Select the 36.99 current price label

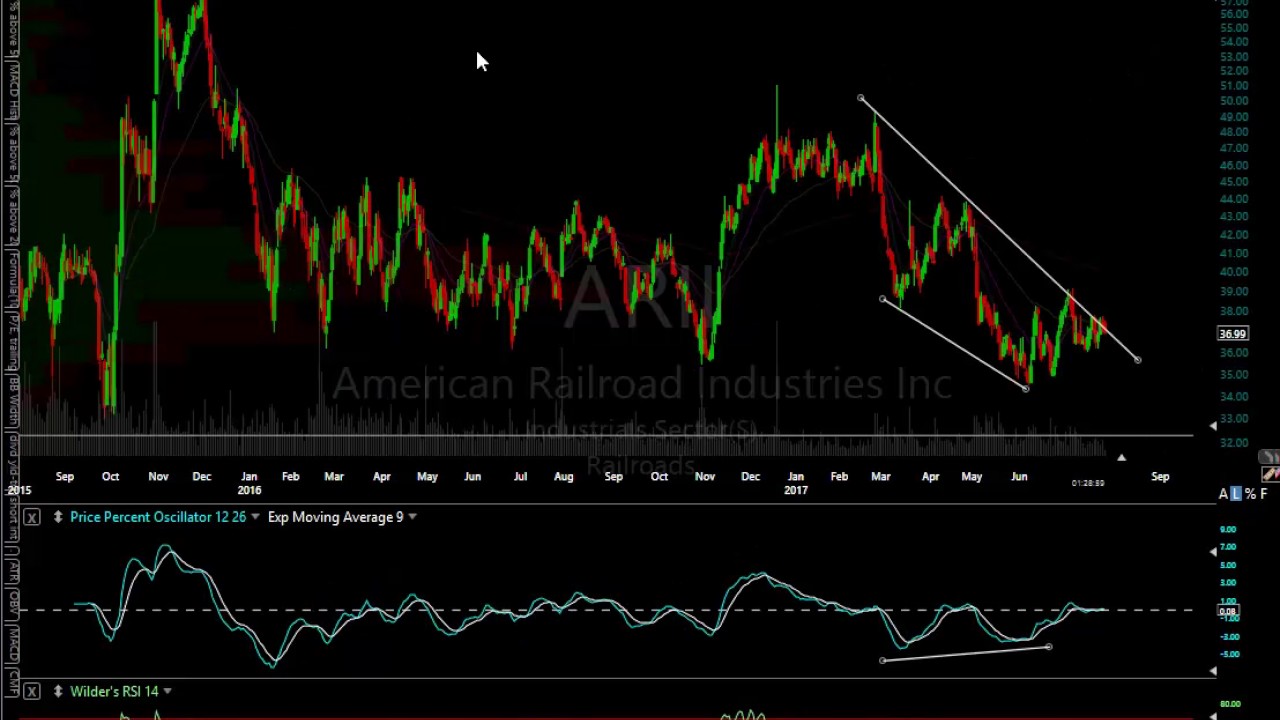[1233, 334]
